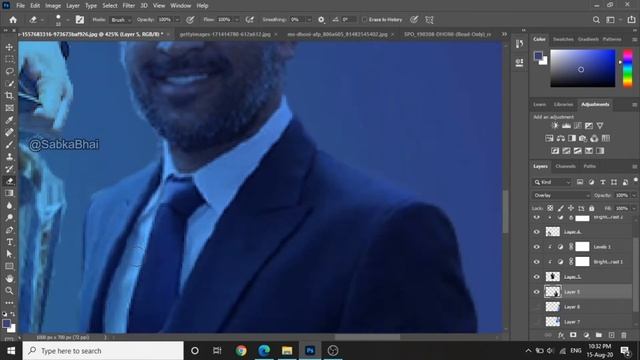Hide the Levels 1 layer
The width and height of the screenshot is (640, 360).
tap(536, 247)
